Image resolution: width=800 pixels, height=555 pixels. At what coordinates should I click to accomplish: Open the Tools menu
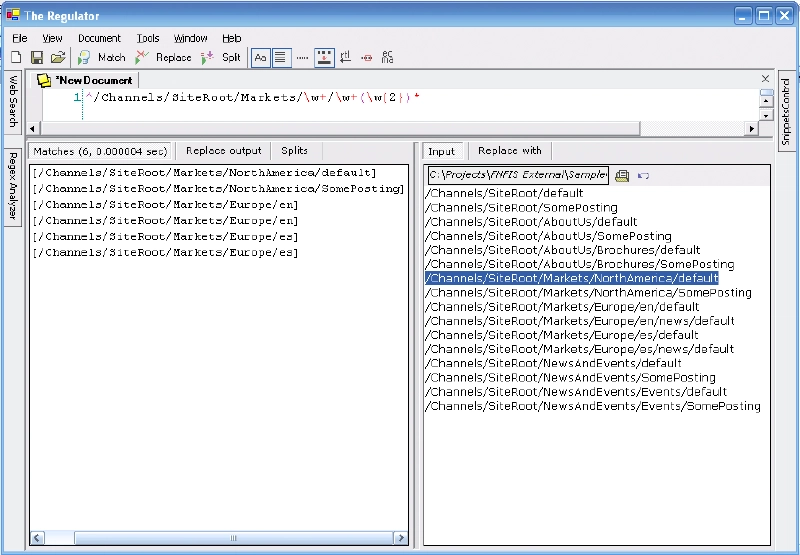pyautogui.click(x=148, y=38)
